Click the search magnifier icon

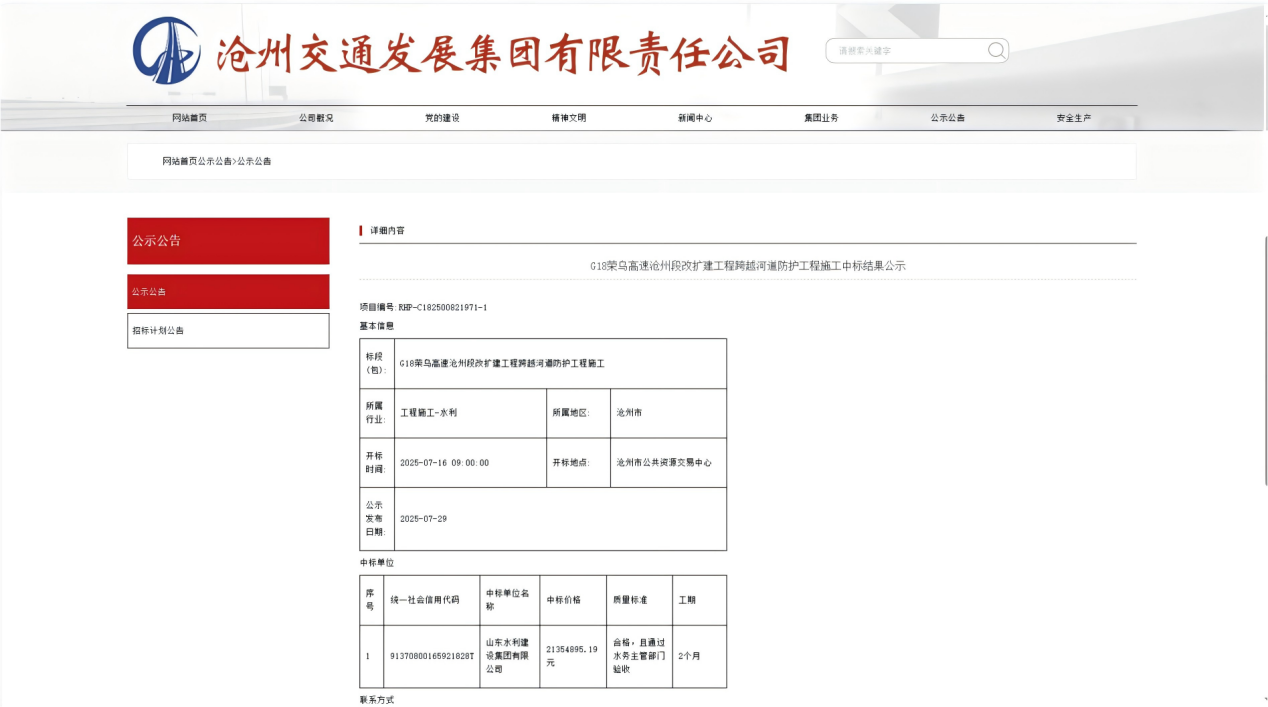coord(995,50)
